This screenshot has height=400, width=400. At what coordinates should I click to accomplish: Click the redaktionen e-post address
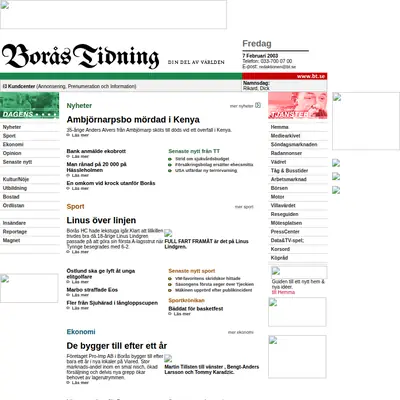point(277,67)
